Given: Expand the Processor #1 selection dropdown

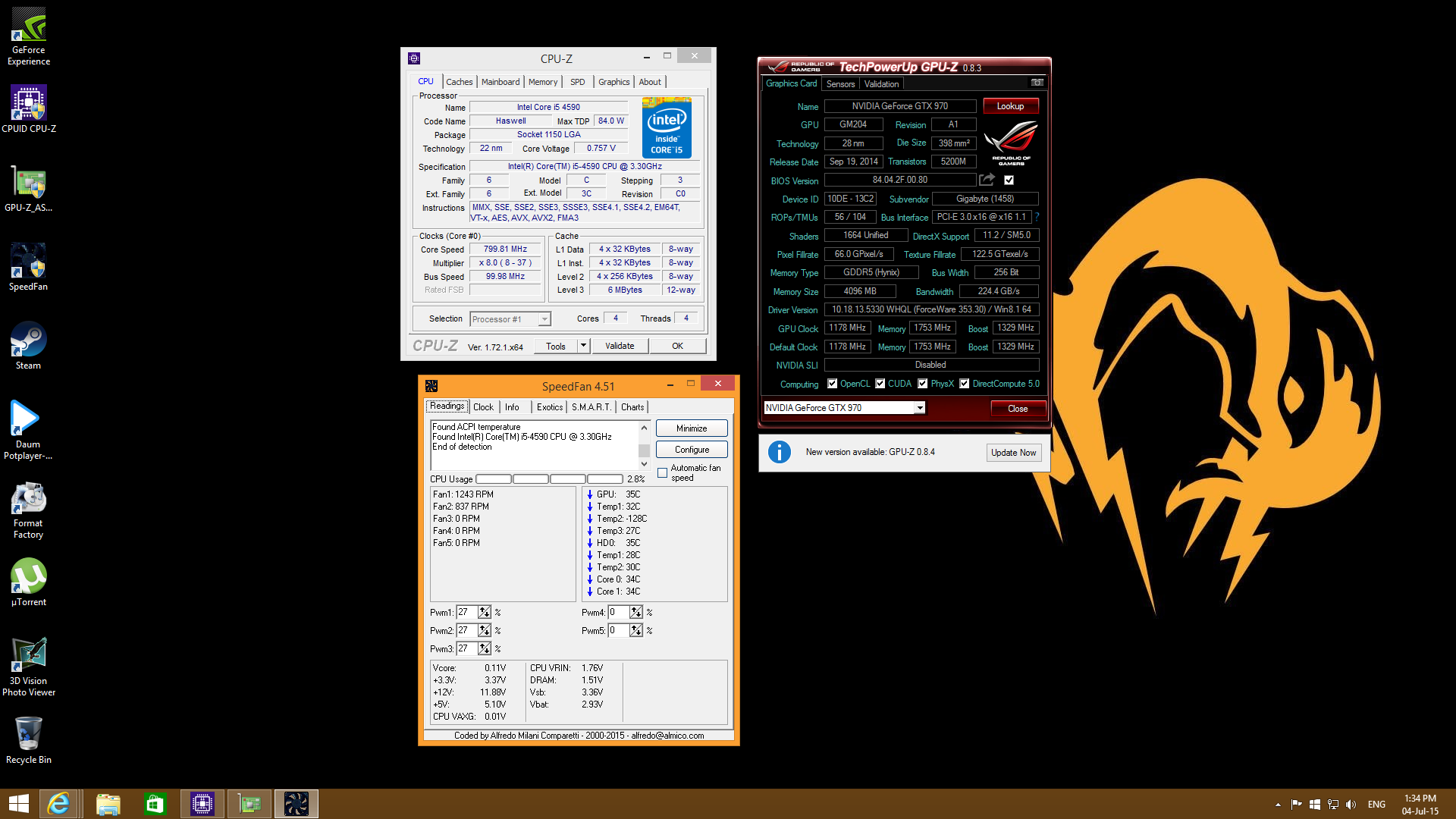Looking at the screenshot, I should point(544,319).
